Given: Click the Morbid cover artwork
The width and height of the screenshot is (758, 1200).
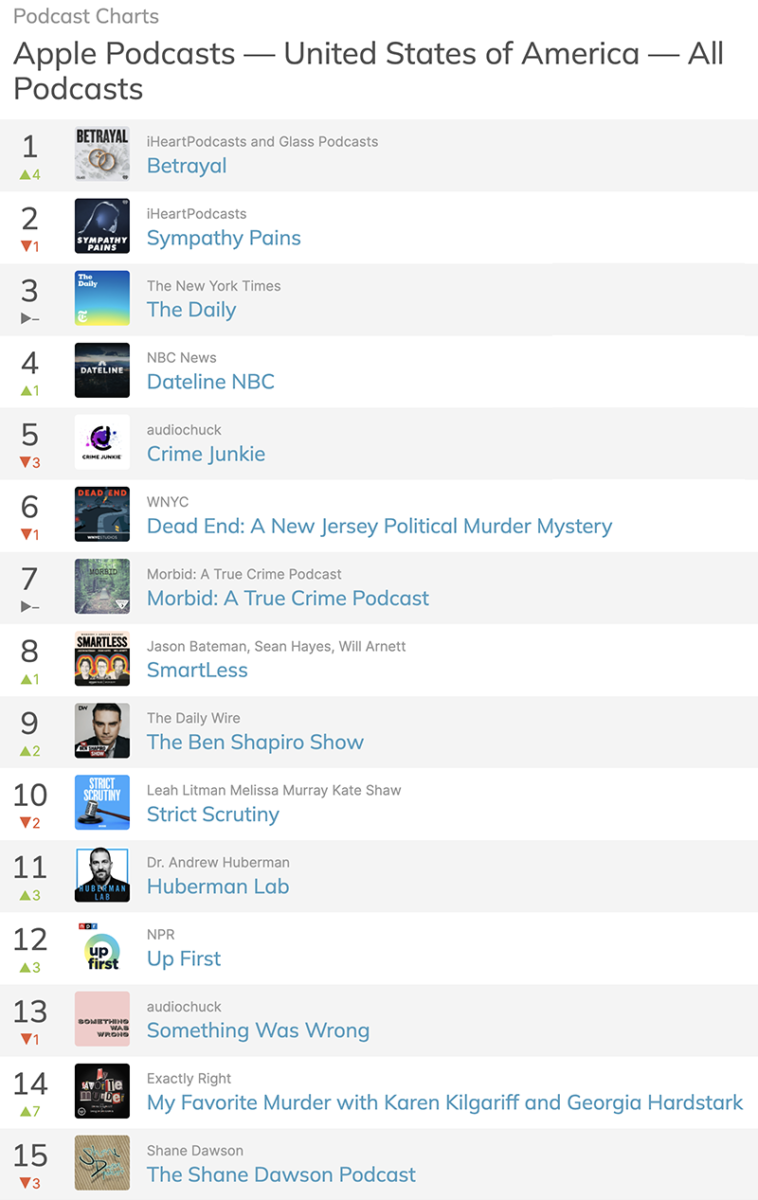Looking at the screenshot, I should tap(102, 586).
